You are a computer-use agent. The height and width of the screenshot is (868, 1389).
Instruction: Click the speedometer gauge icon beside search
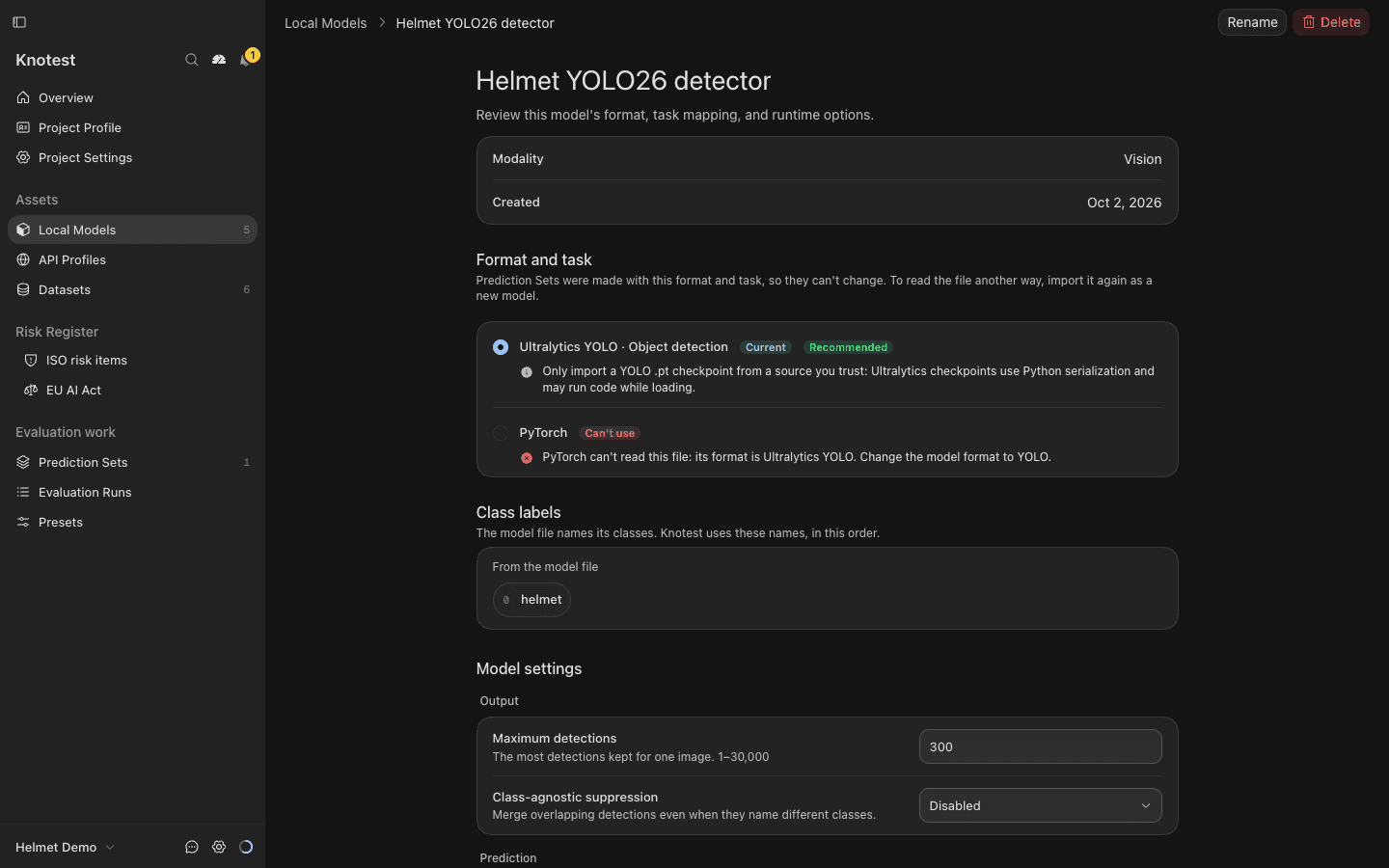pos(219,60)
